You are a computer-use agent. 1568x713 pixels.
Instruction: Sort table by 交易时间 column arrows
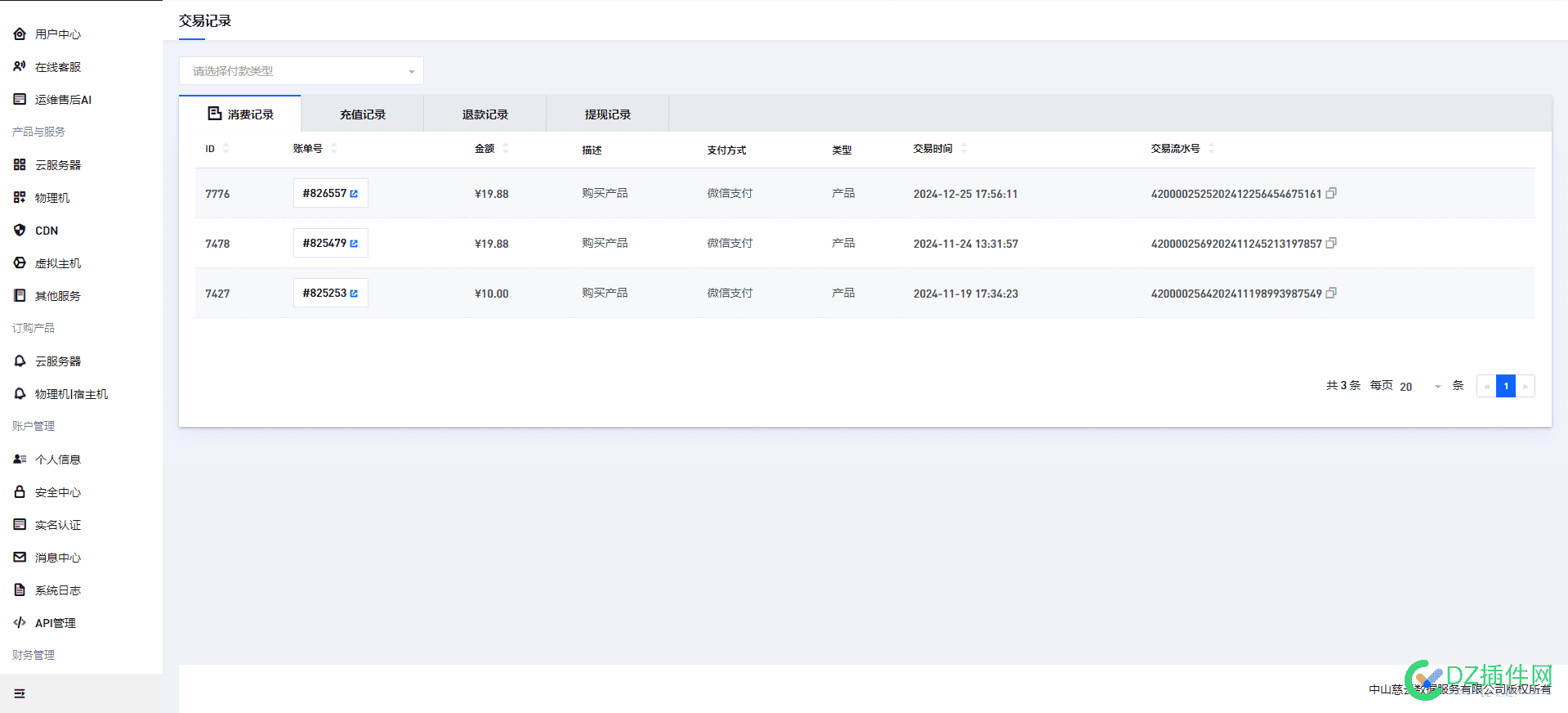click(964, 148)
